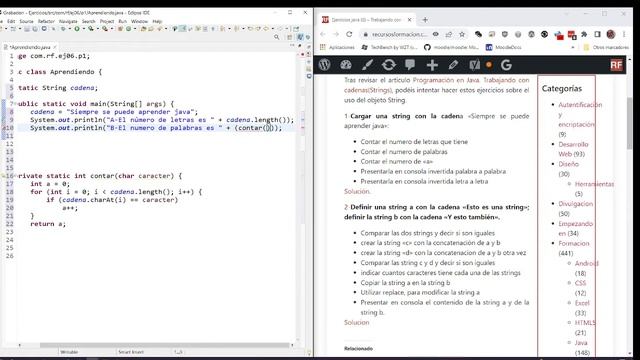The width and height of the screenshot is (640, 360).
Task: Open a new Chrome tab
Action: (x=425, y=20)
